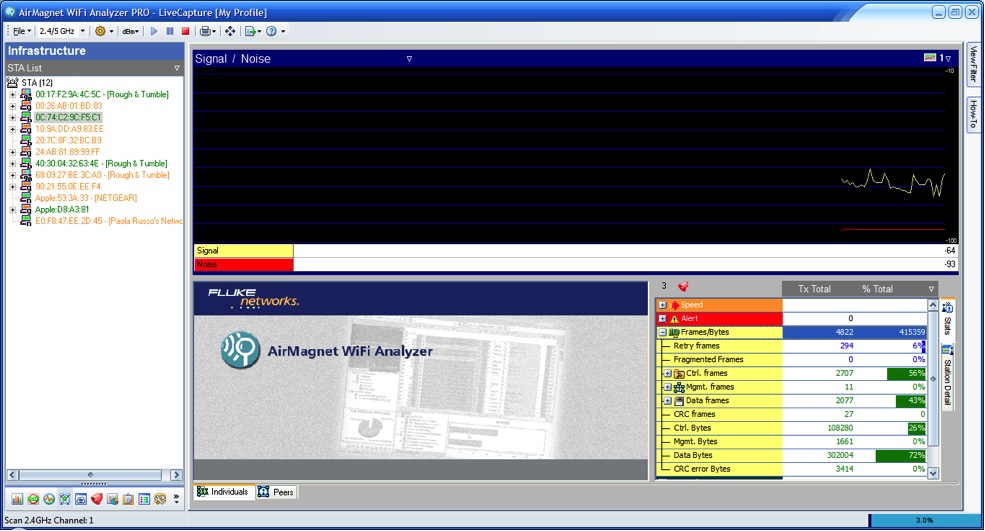Click the blue help question mark icon

271,31
